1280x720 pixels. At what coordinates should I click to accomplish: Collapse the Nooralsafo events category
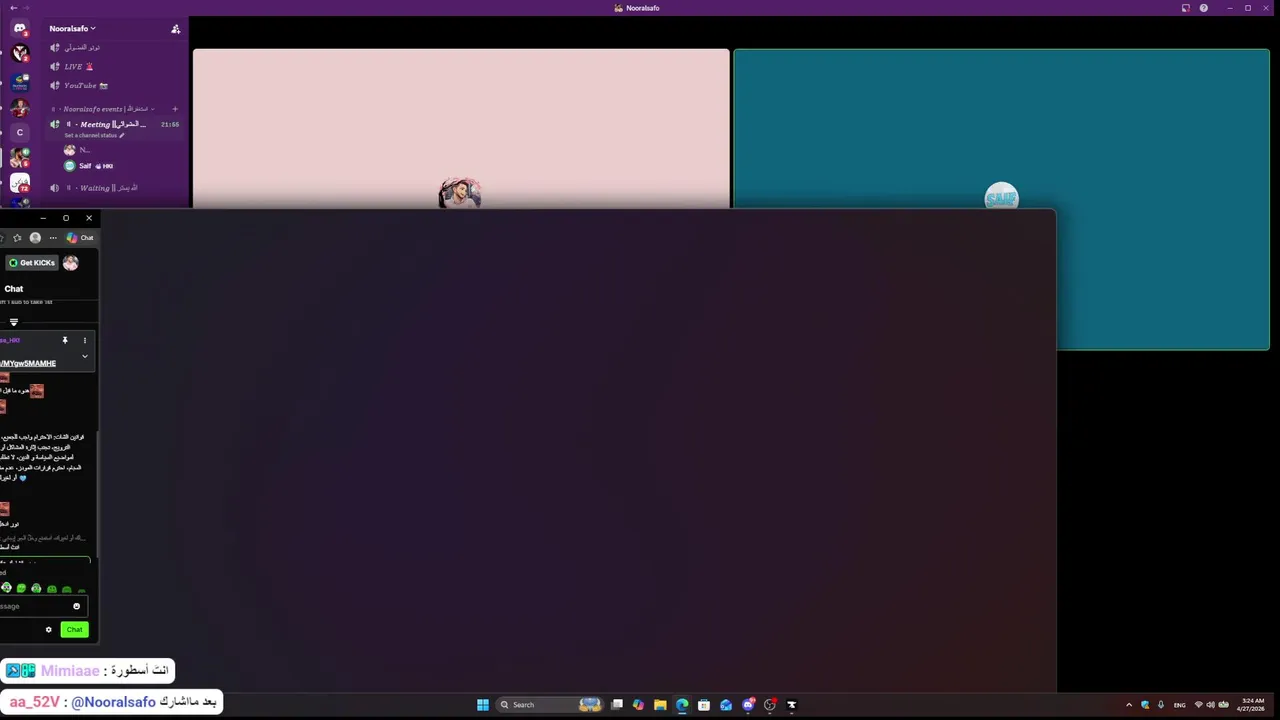[105, 109]
